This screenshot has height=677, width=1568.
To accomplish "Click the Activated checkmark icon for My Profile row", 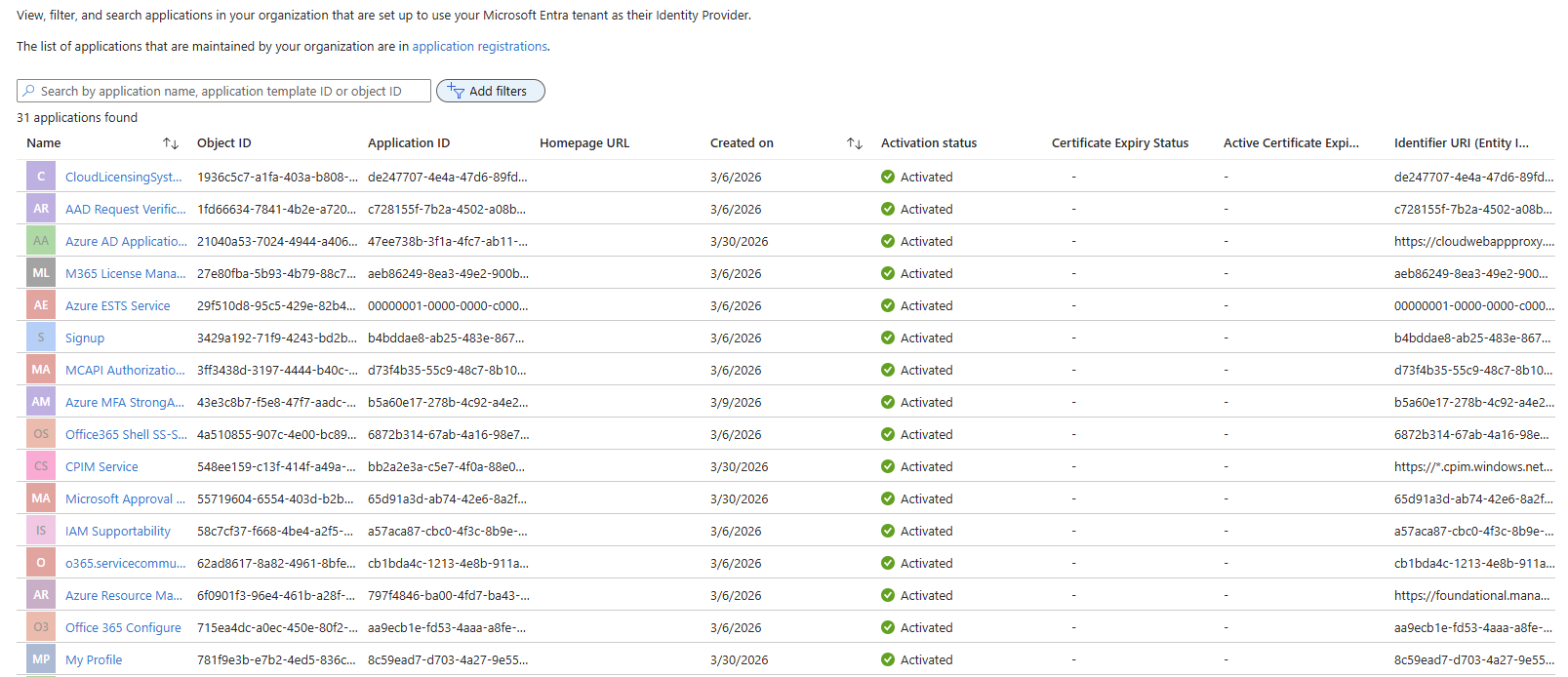I will coord(888,659).
